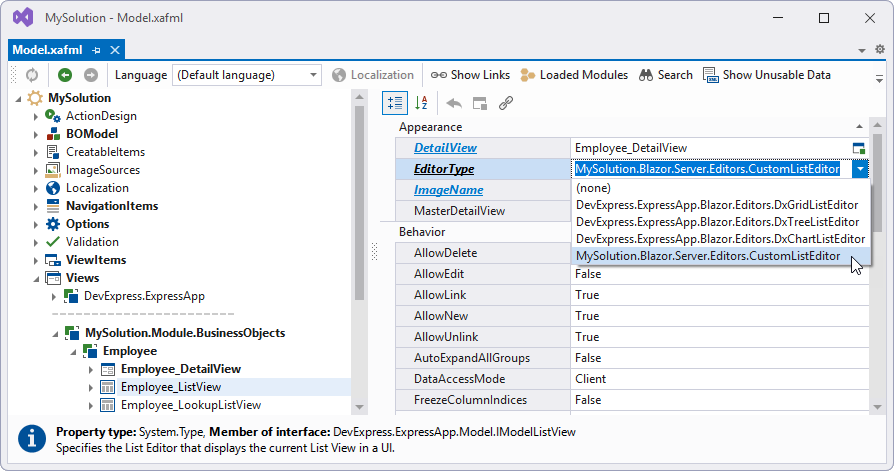Select ViewItems tree item
Viewport: 894px width, 471px height.
tap(96, 260)
